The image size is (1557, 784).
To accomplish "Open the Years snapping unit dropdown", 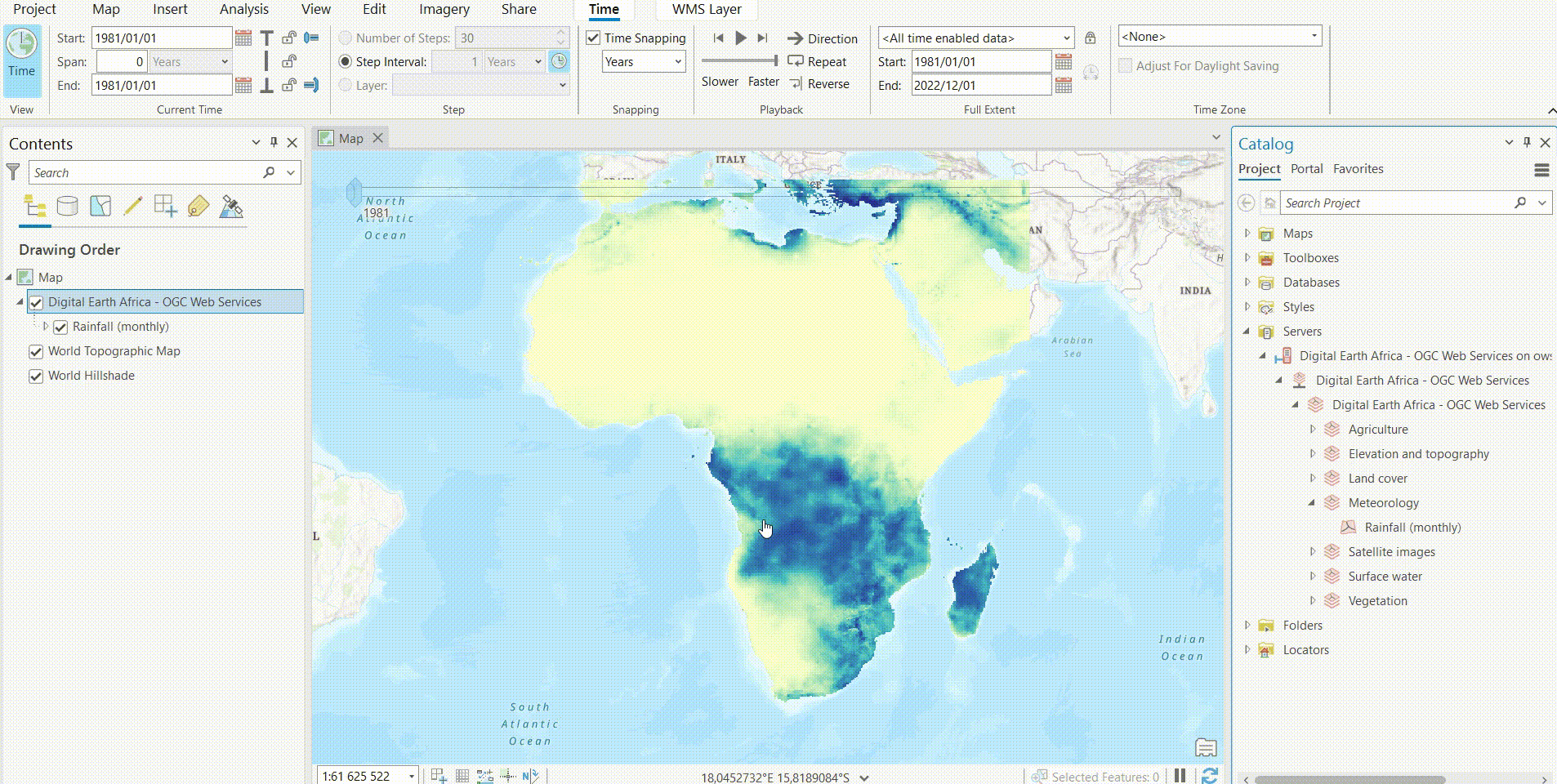I will pos(676,61).
